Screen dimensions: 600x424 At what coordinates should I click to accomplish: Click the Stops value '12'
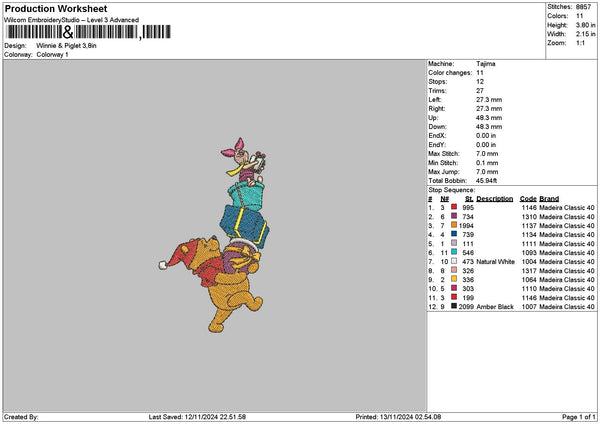click(x=480, y=82)
